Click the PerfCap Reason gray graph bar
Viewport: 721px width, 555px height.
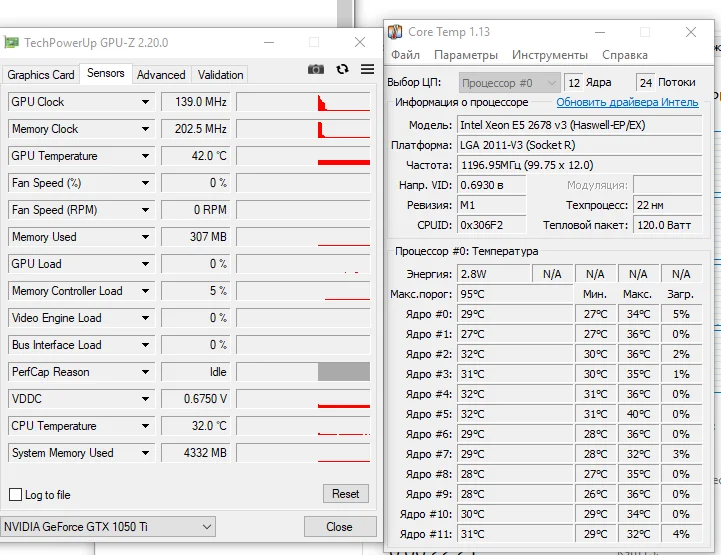pyautogui.click(x=343, y=372)
